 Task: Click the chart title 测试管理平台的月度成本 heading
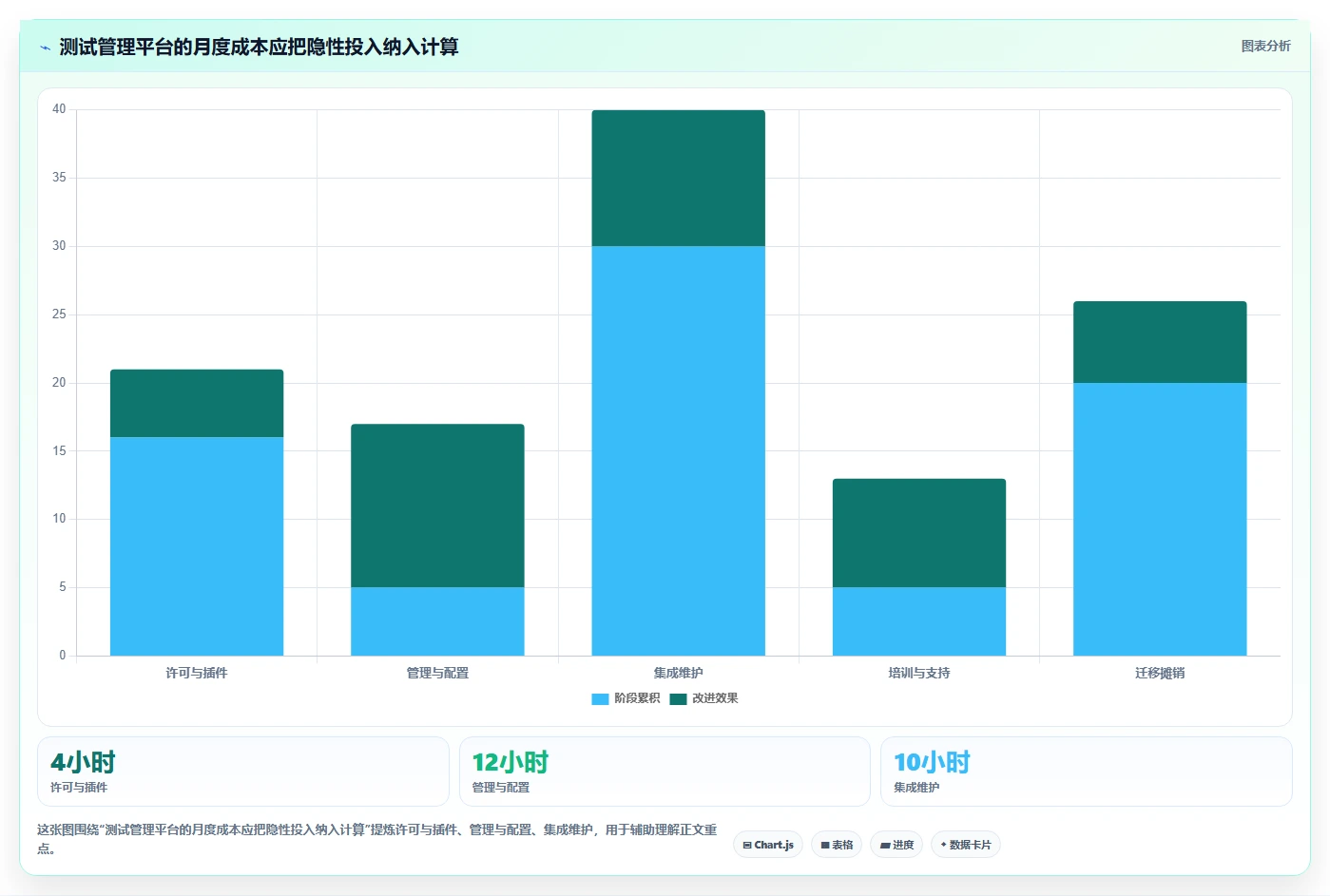pos(259,48)
